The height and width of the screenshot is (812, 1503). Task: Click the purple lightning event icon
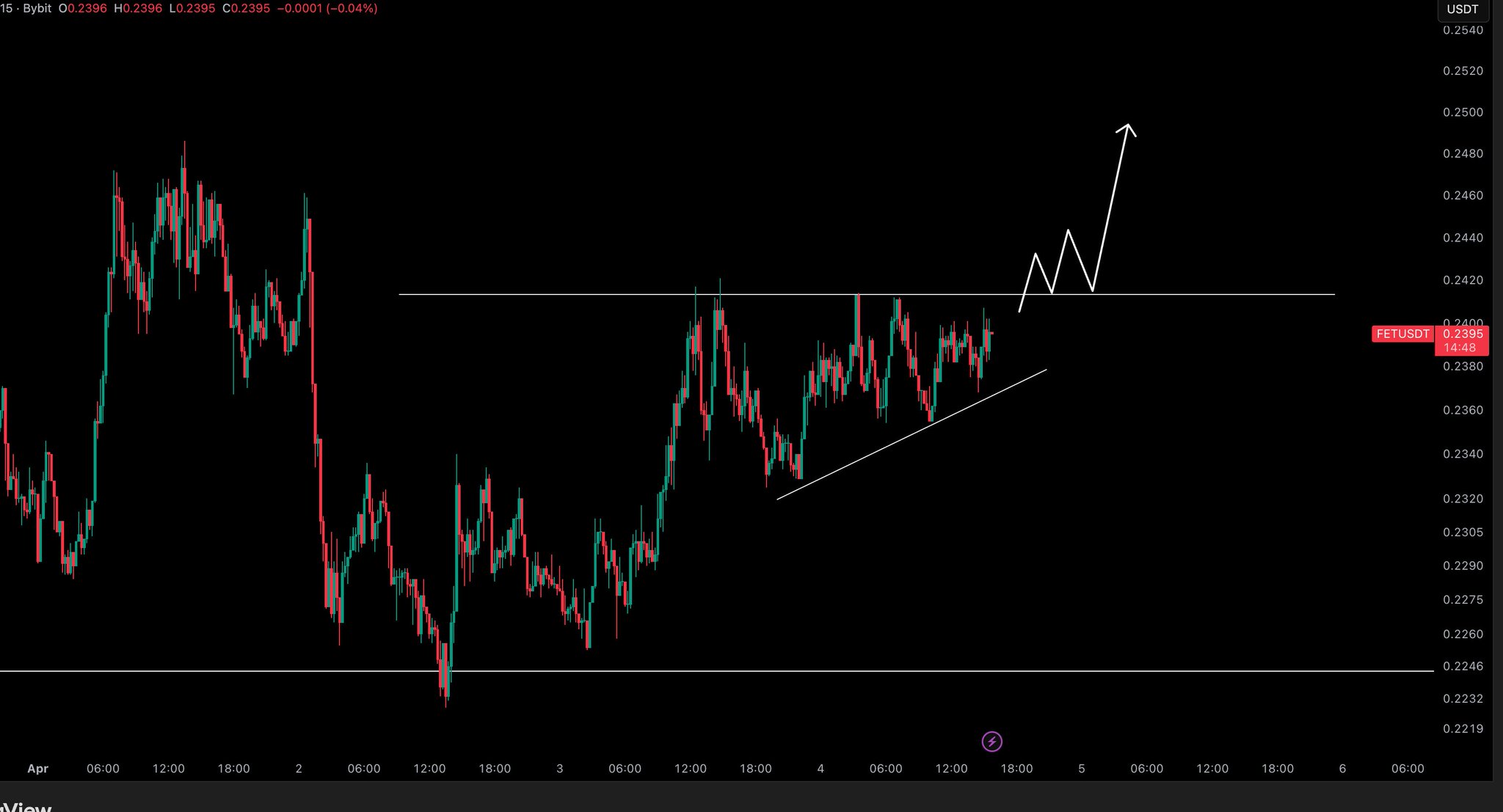click(x=991, y=742)
